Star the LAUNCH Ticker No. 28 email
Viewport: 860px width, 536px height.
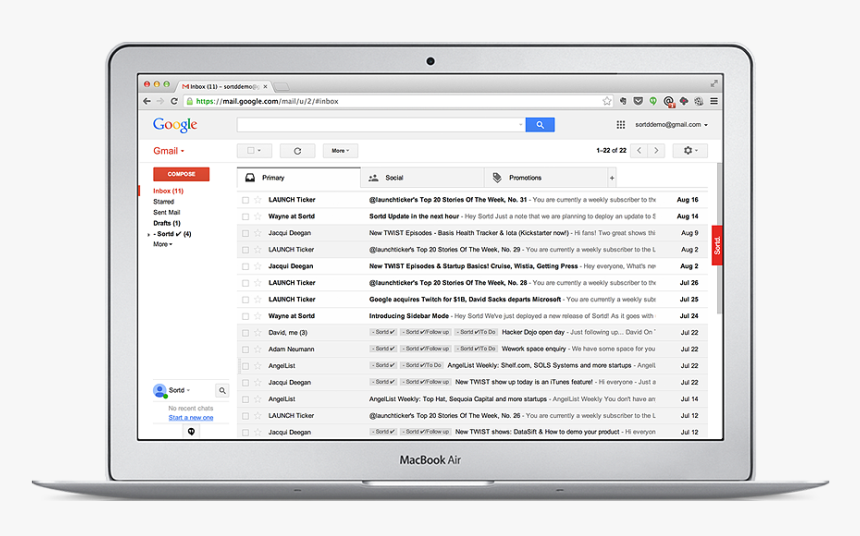258,283
